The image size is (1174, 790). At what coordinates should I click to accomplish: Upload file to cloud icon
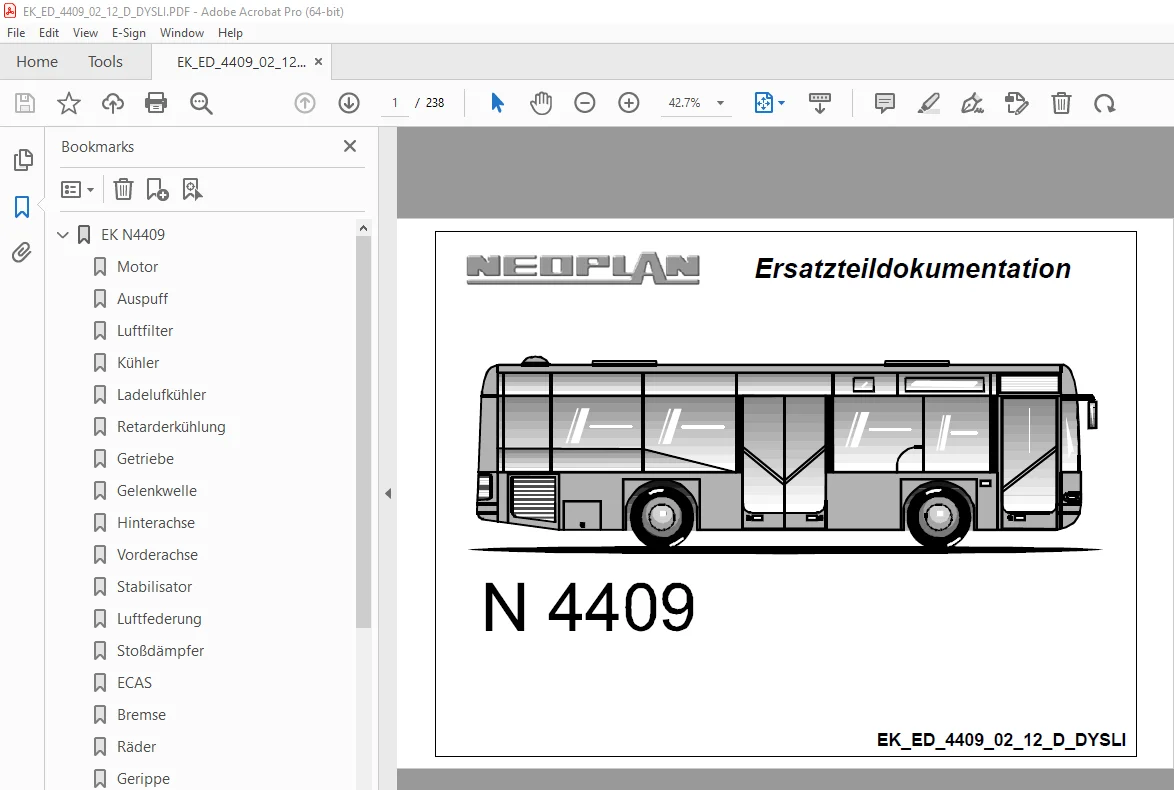coord(113,103)
